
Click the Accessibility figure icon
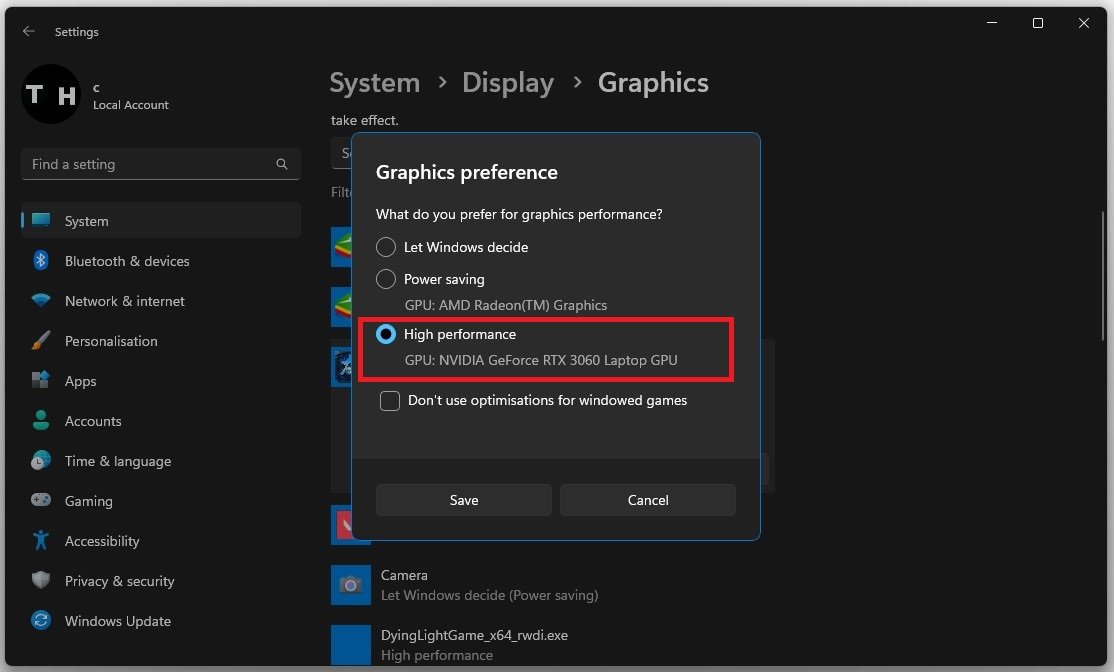[x=40, y=541]
